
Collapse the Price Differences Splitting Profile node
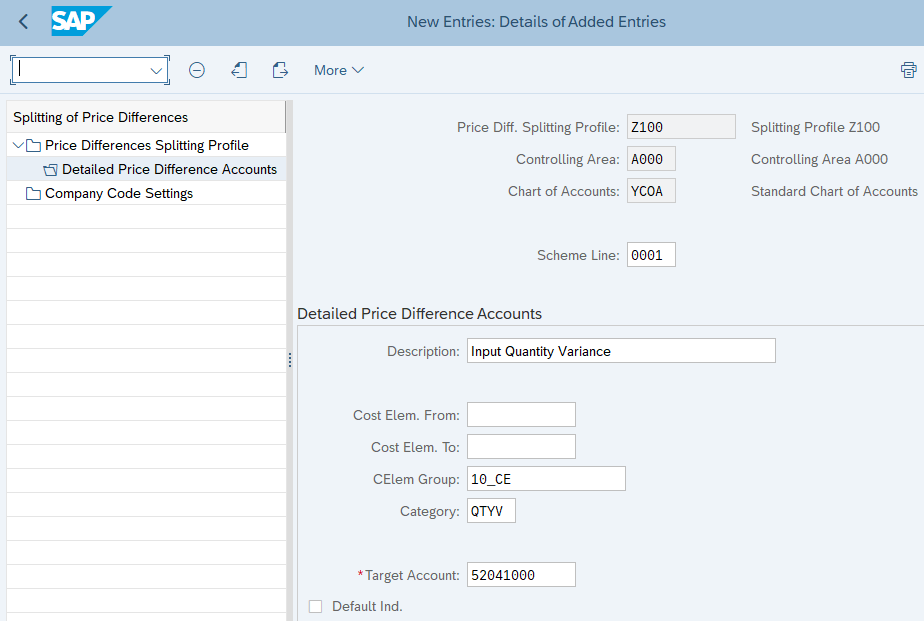click(18, 145)
